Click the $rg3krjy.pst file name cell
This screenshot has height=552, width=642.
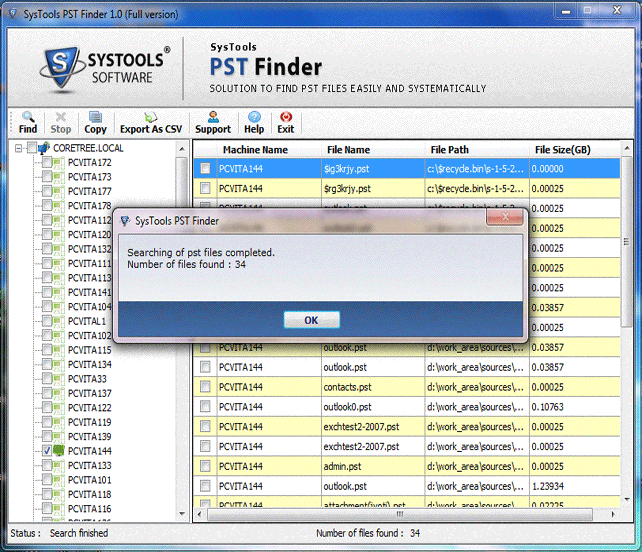pos(373,188)
